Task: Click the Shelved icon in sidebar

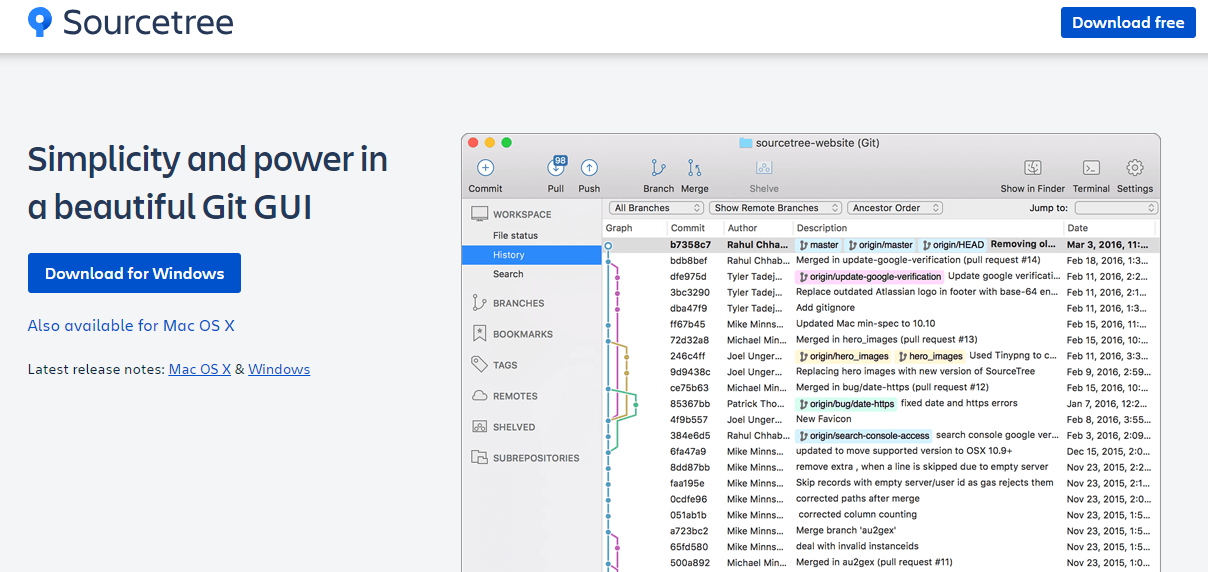Action: [479, 427]
